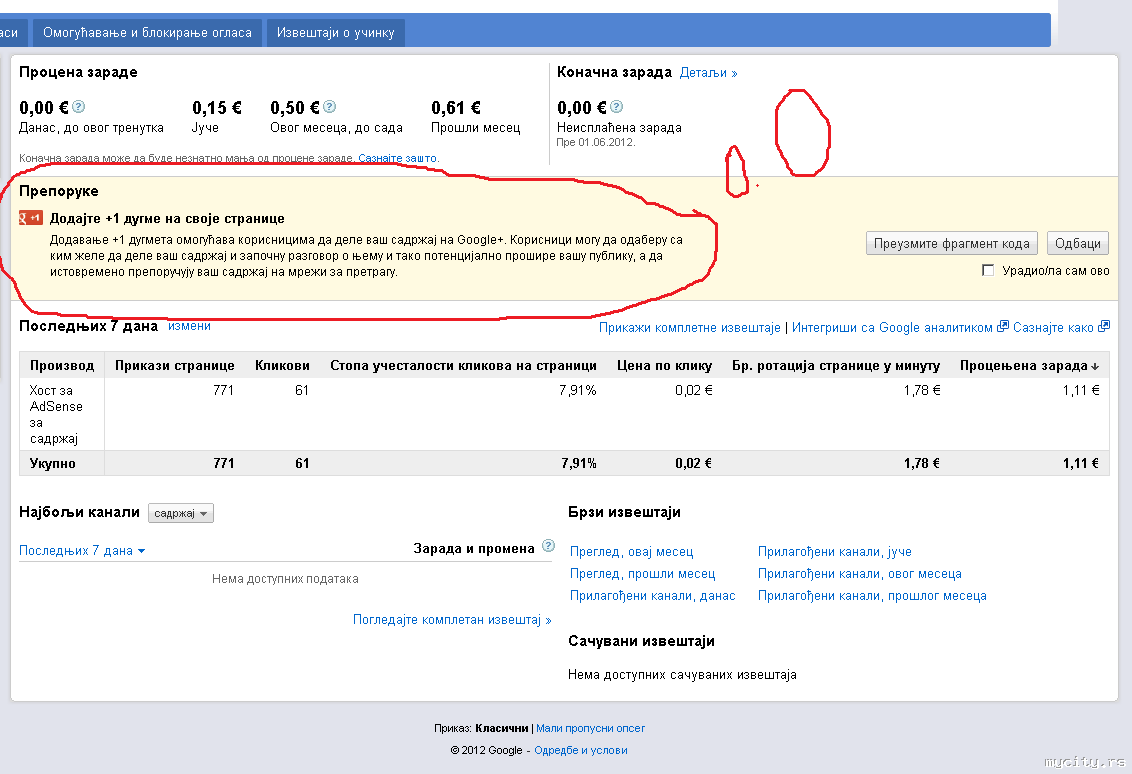The width and height of the screenshot is (1132, 774).
Task: Click help icon beside 0,50 € this month
Action: click(329, 107)
